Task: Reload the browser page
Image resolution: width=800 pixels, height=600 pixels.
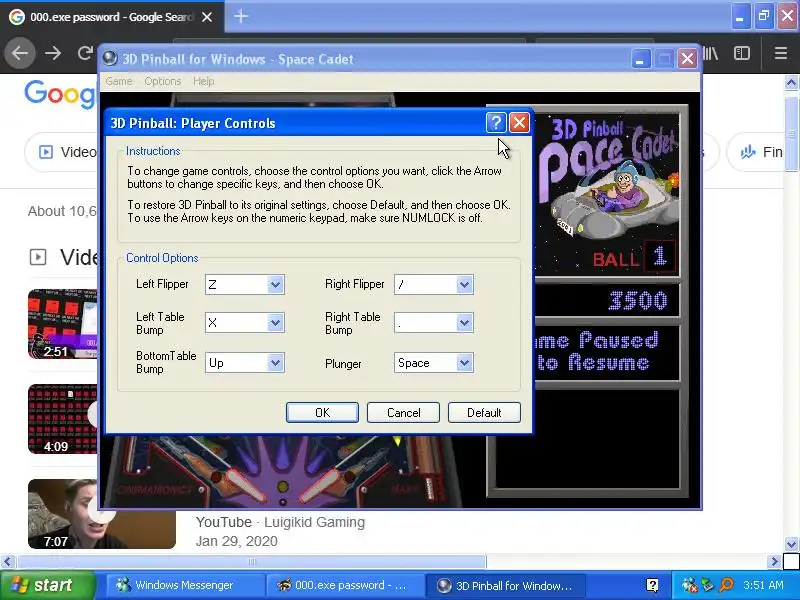Action: tap(85, 53)
